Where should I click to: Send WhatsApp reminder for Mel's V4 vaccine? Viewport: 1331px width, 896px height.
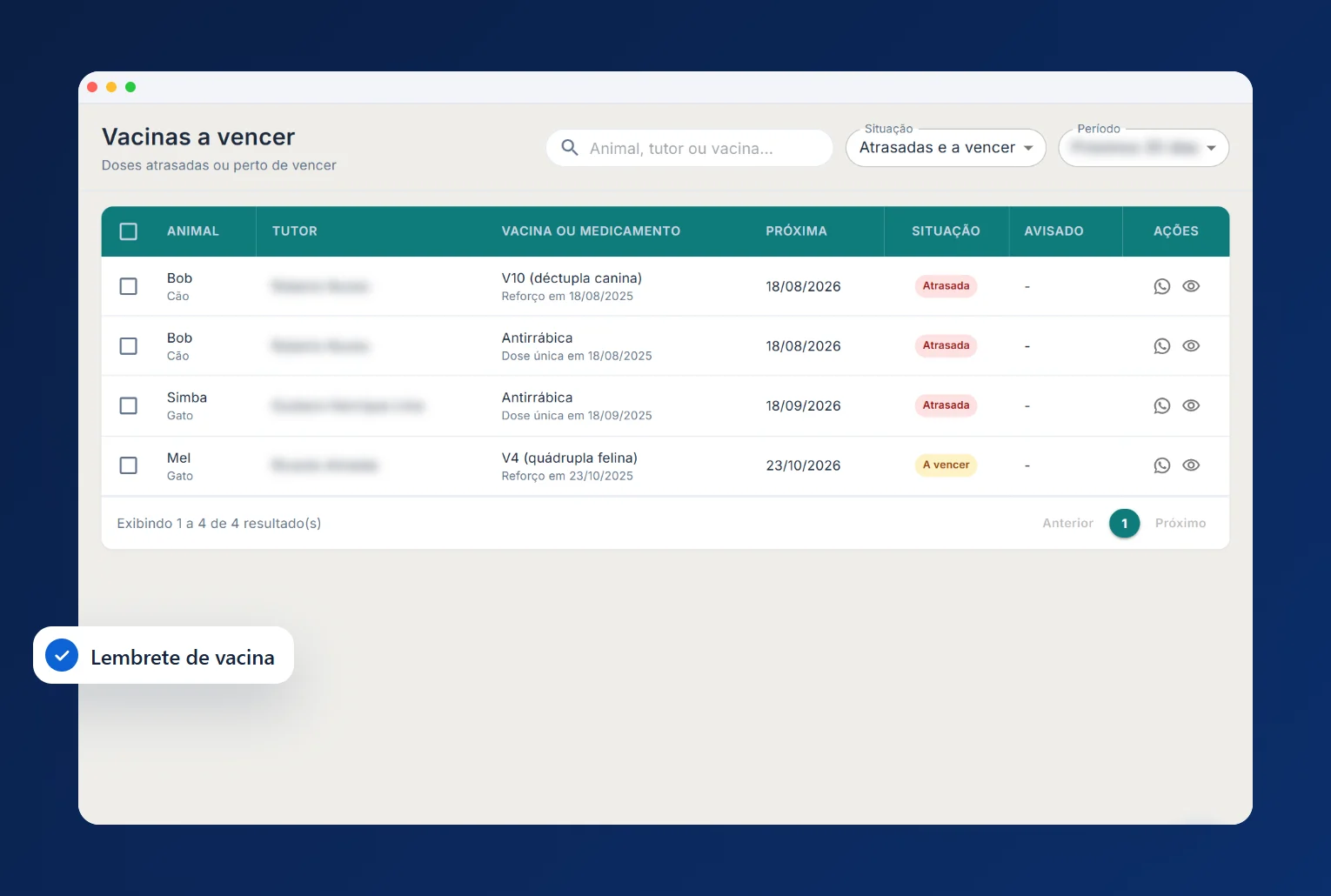1161,465
